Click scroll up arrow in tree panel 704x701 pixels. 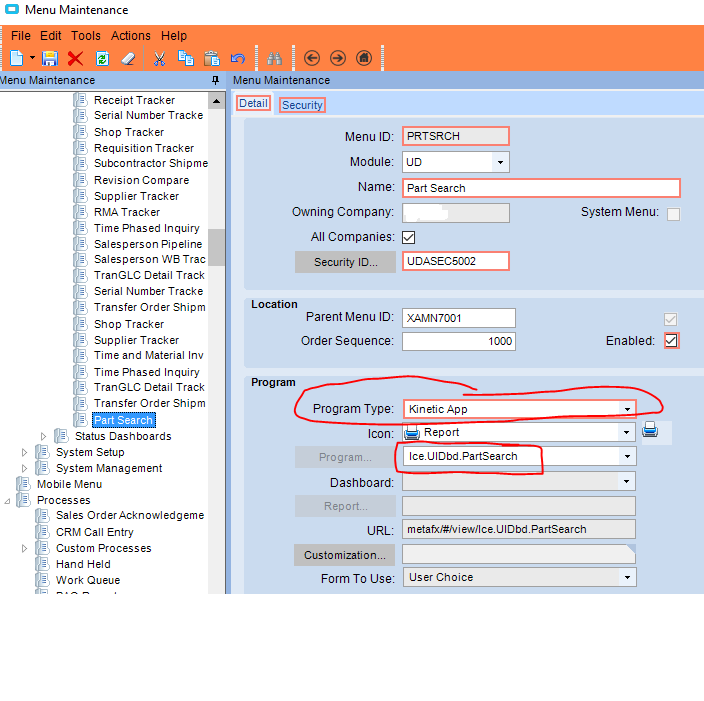(x=216, y=101)
